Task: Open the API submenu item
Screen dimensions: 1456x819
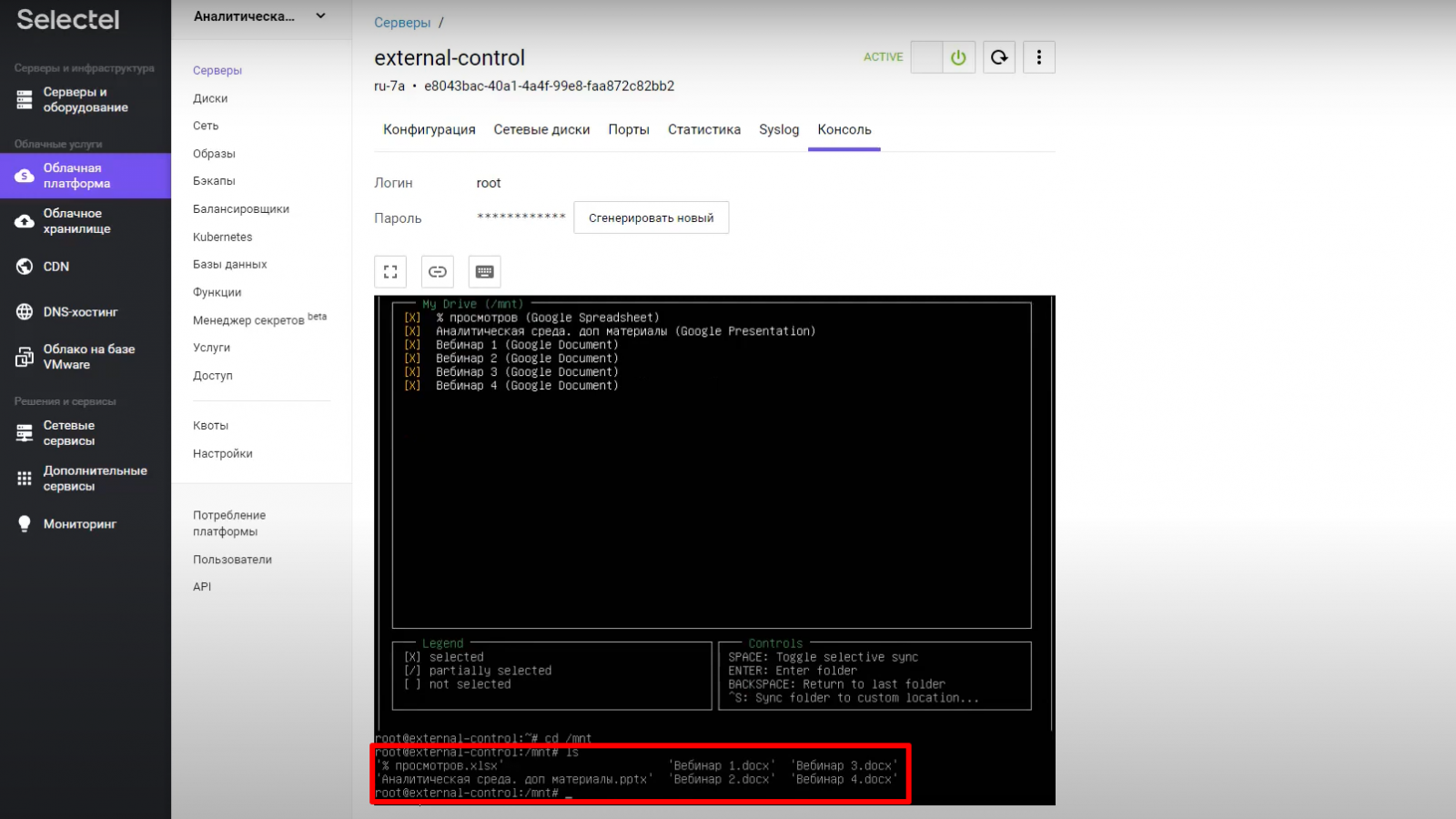Action: (x=202, y=587)
